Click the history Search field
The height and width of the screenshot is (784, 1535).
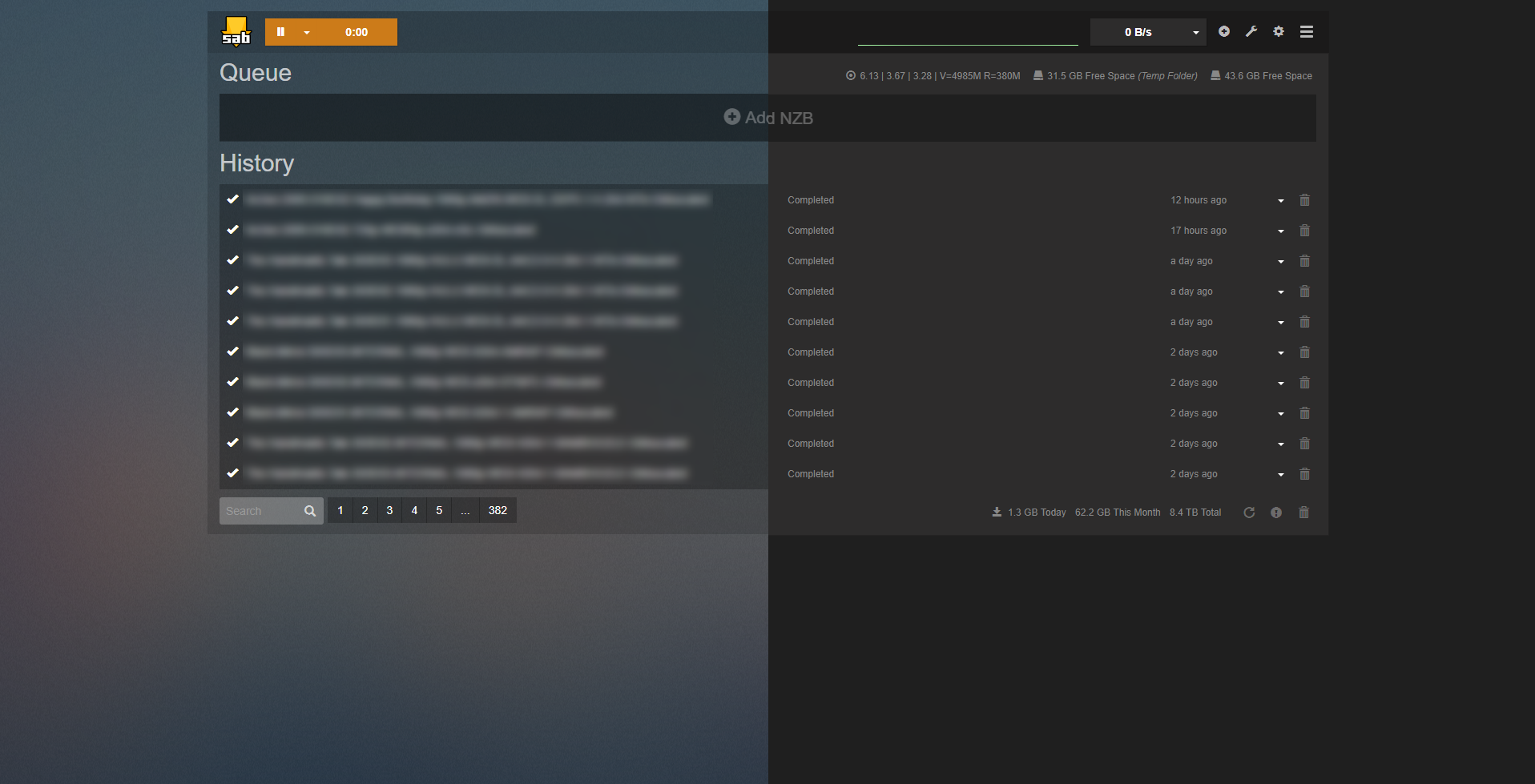261,511
